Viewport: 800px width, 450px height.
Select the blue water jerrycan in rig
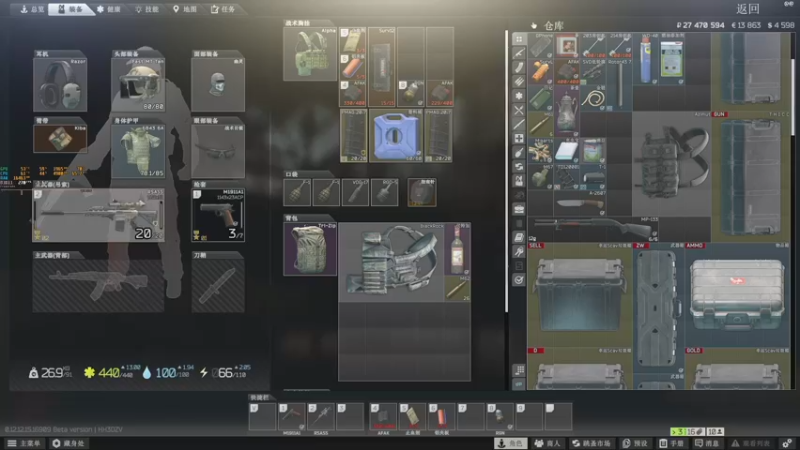click(395, 135)
